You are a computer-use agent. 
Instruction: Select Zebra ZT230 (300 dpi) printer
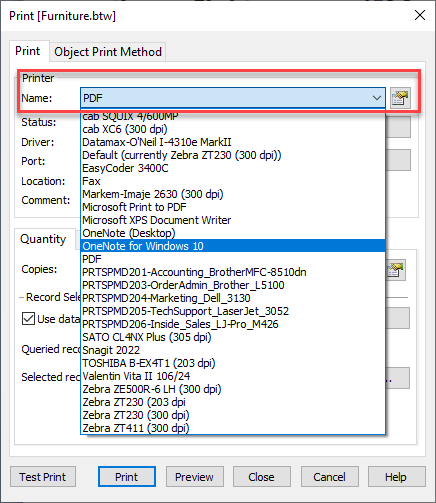pyautogui.click(x=233, y=415)
